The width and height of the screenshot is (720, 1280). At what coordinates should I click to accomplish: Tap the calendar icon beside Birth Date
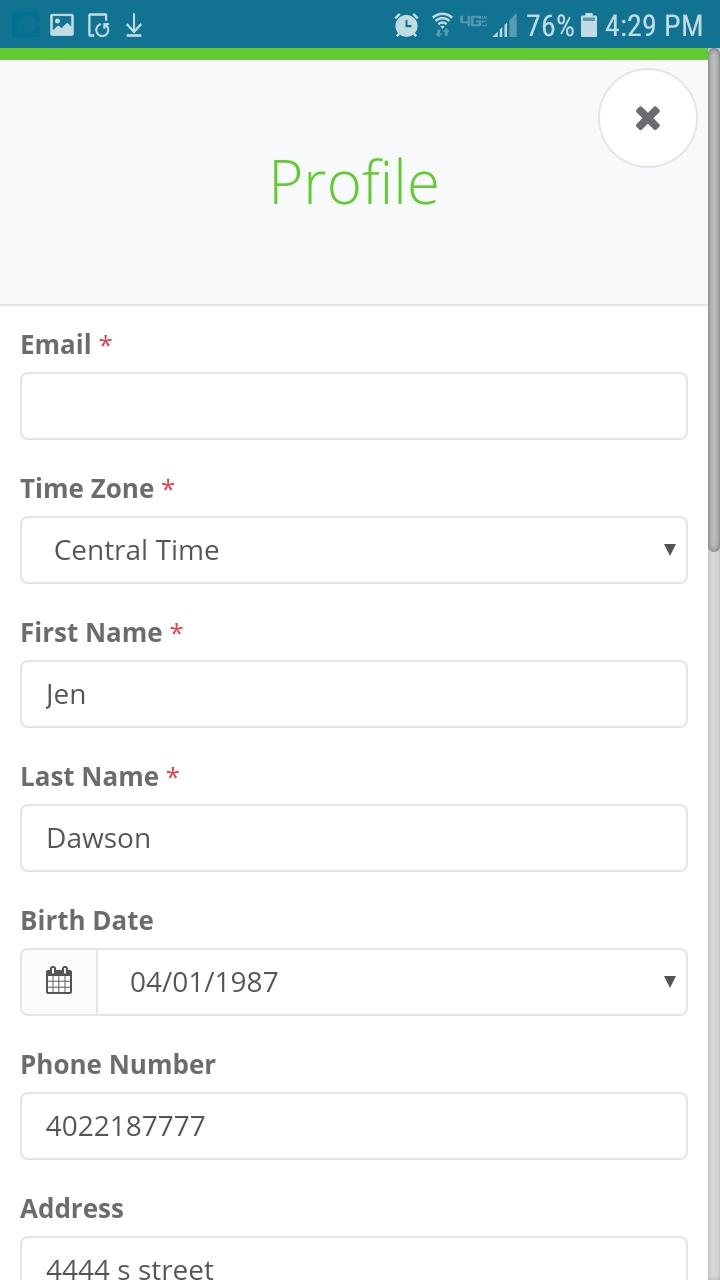point(59,981)
